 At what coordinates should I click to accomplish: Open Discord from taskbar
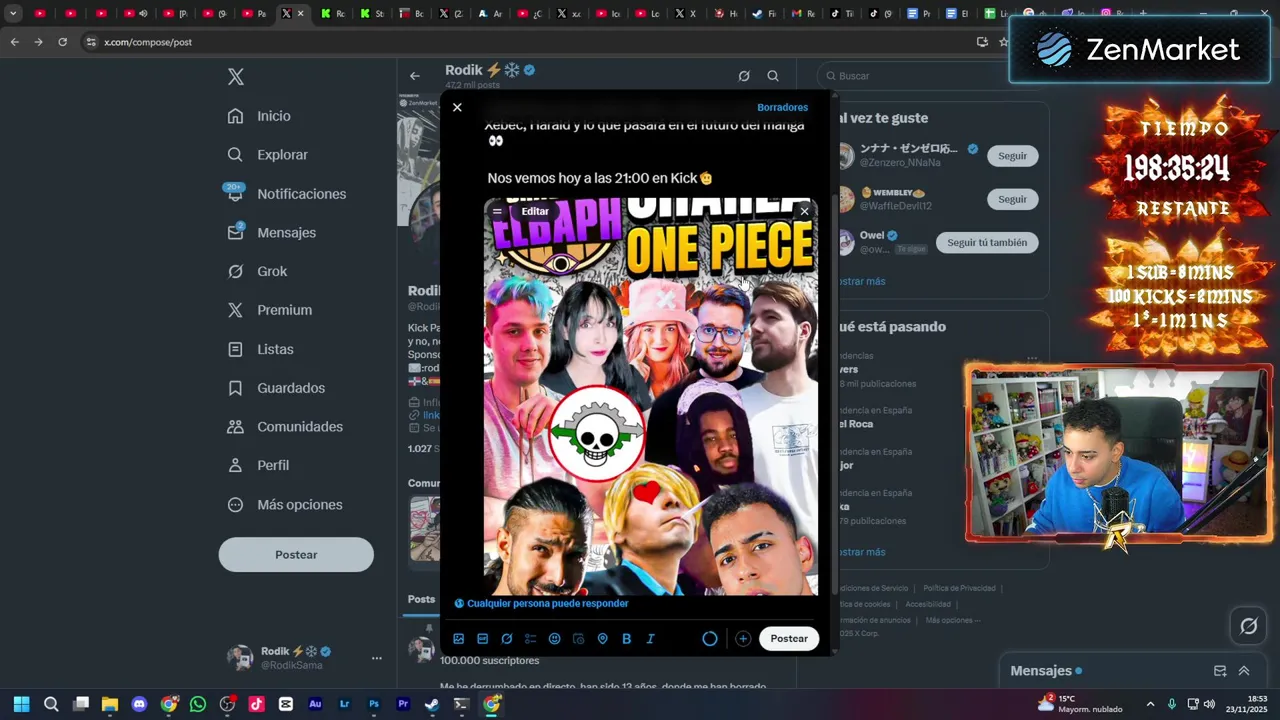(139, 704)
